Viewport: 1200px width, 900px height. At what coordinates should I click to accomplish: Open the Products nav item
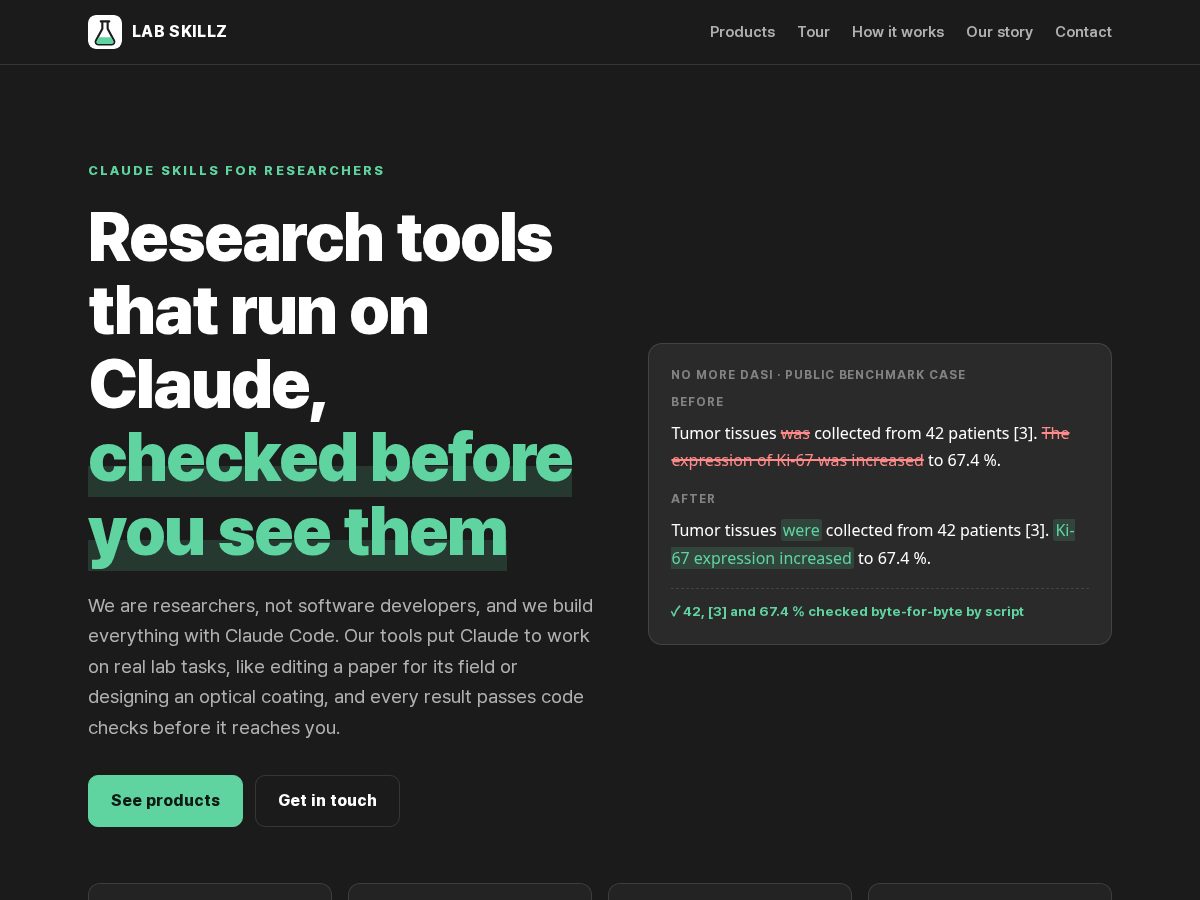742,32
